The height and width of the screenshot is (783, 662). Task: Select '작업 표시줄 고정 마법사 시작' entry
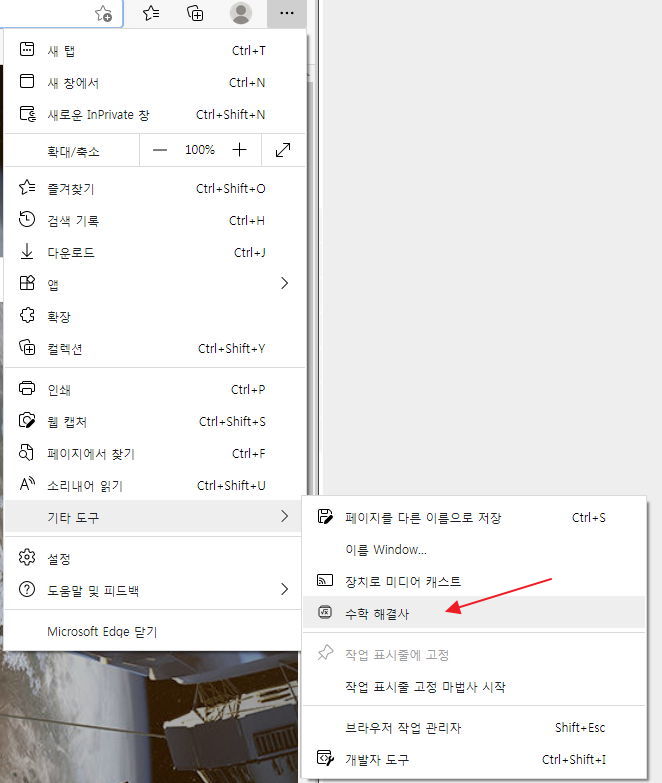point(474,687)
